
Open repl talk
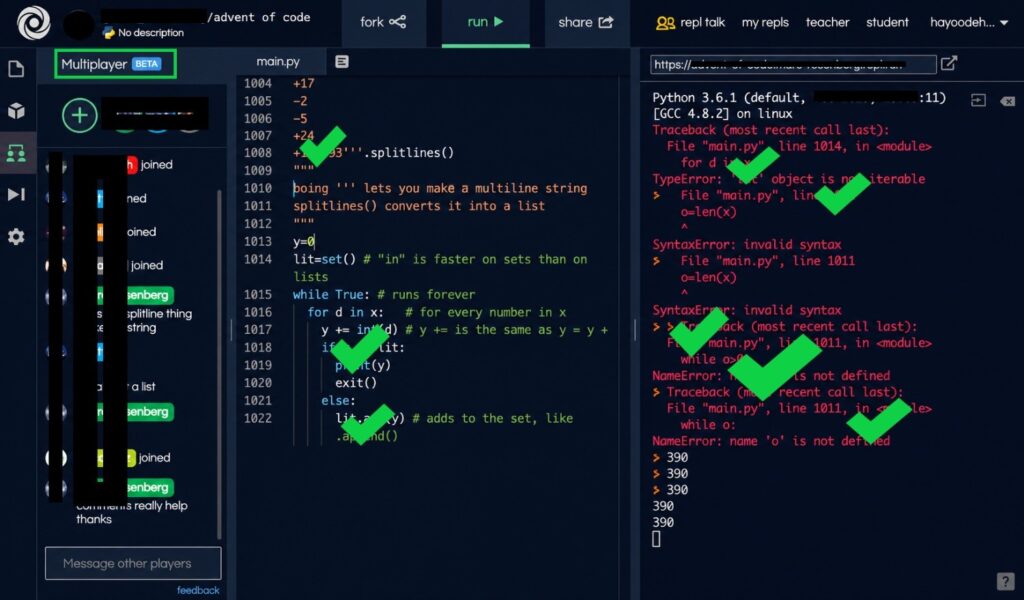[x=690, y=22]
